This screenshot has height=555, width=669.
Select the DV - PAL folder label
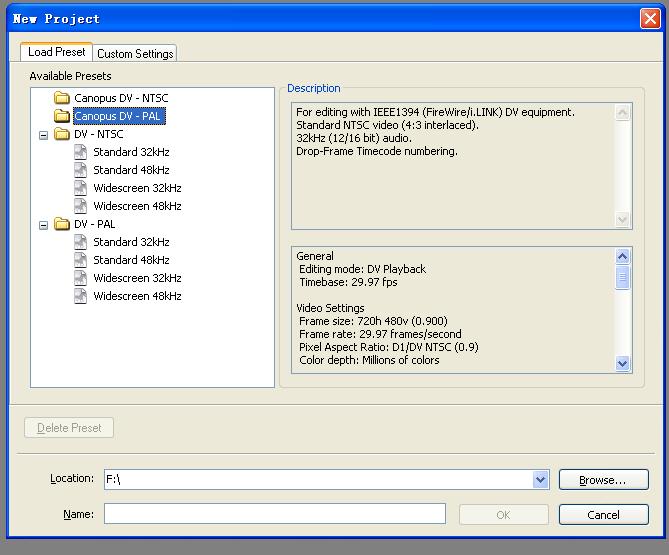[94, 224]
